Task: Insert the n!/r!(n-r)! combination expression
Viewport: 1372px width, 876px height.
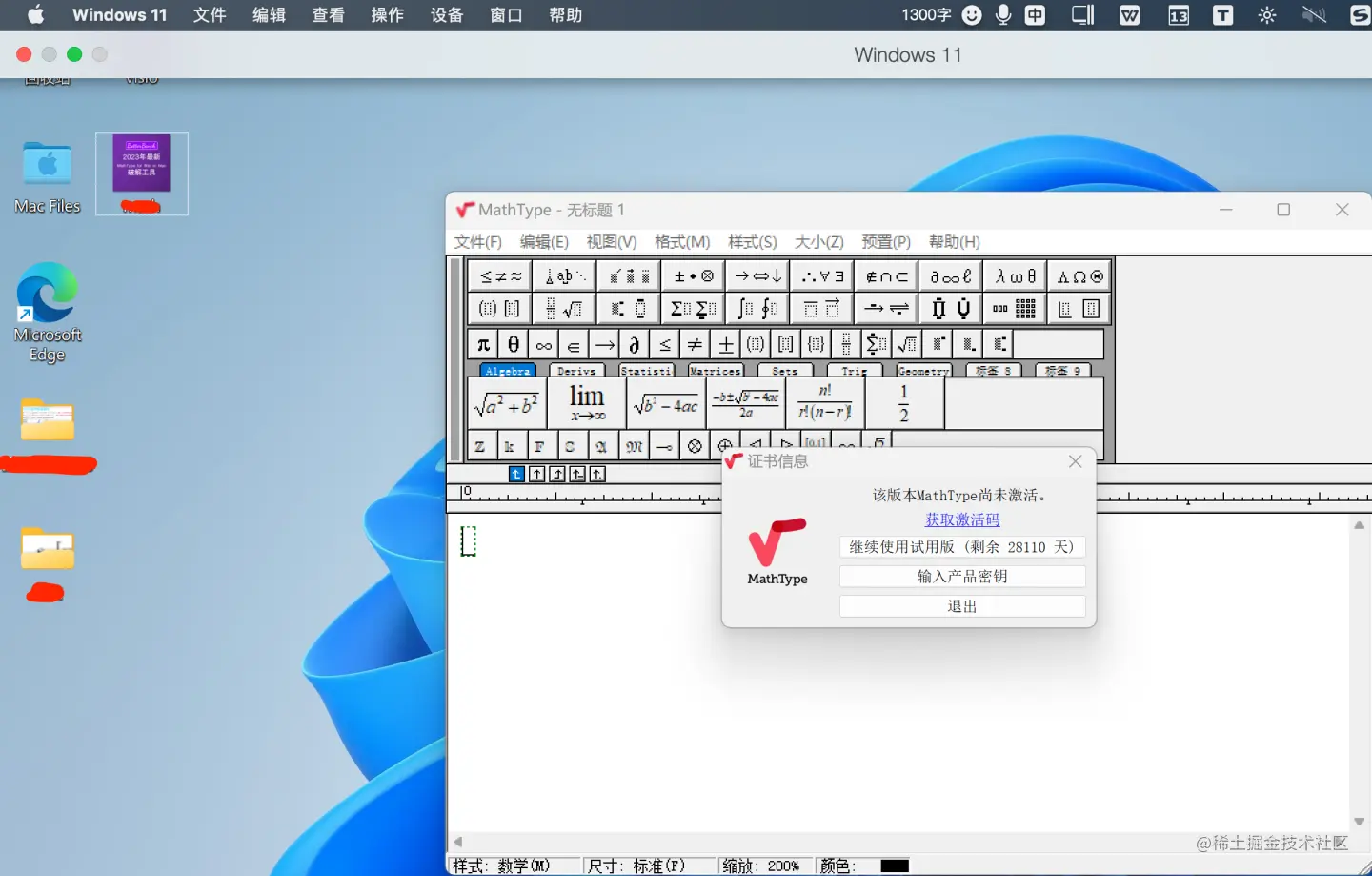Action: click(825, 404)
